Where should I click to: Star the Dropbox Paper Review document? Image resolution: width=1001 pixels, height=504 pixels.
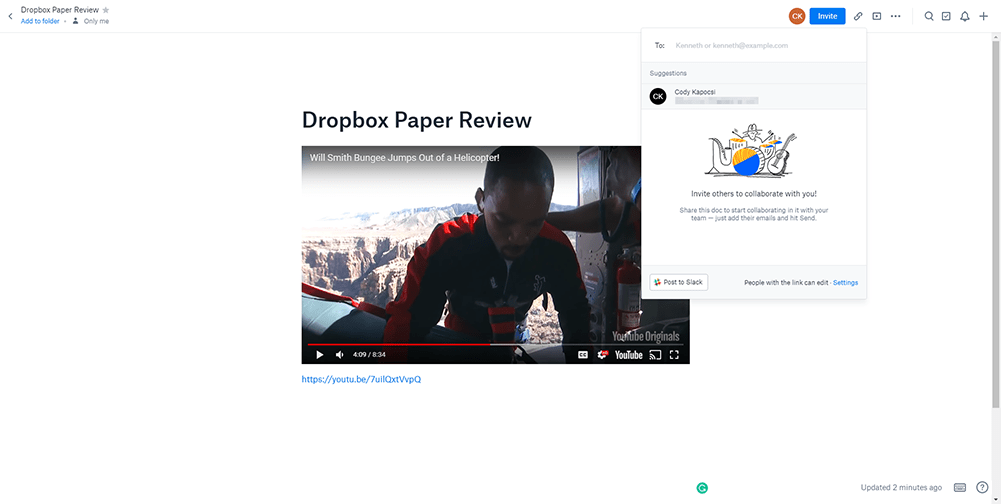coord(106,10)
